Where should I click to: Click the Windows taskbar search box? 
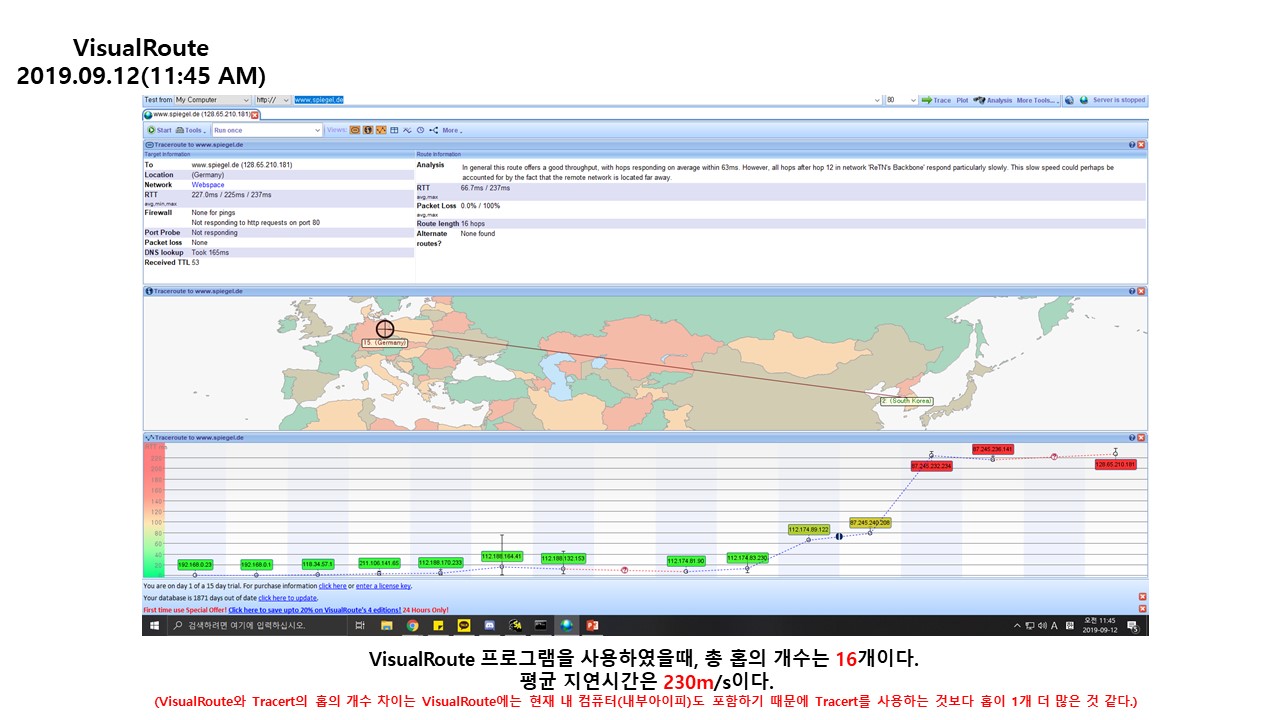coord(255,626)
